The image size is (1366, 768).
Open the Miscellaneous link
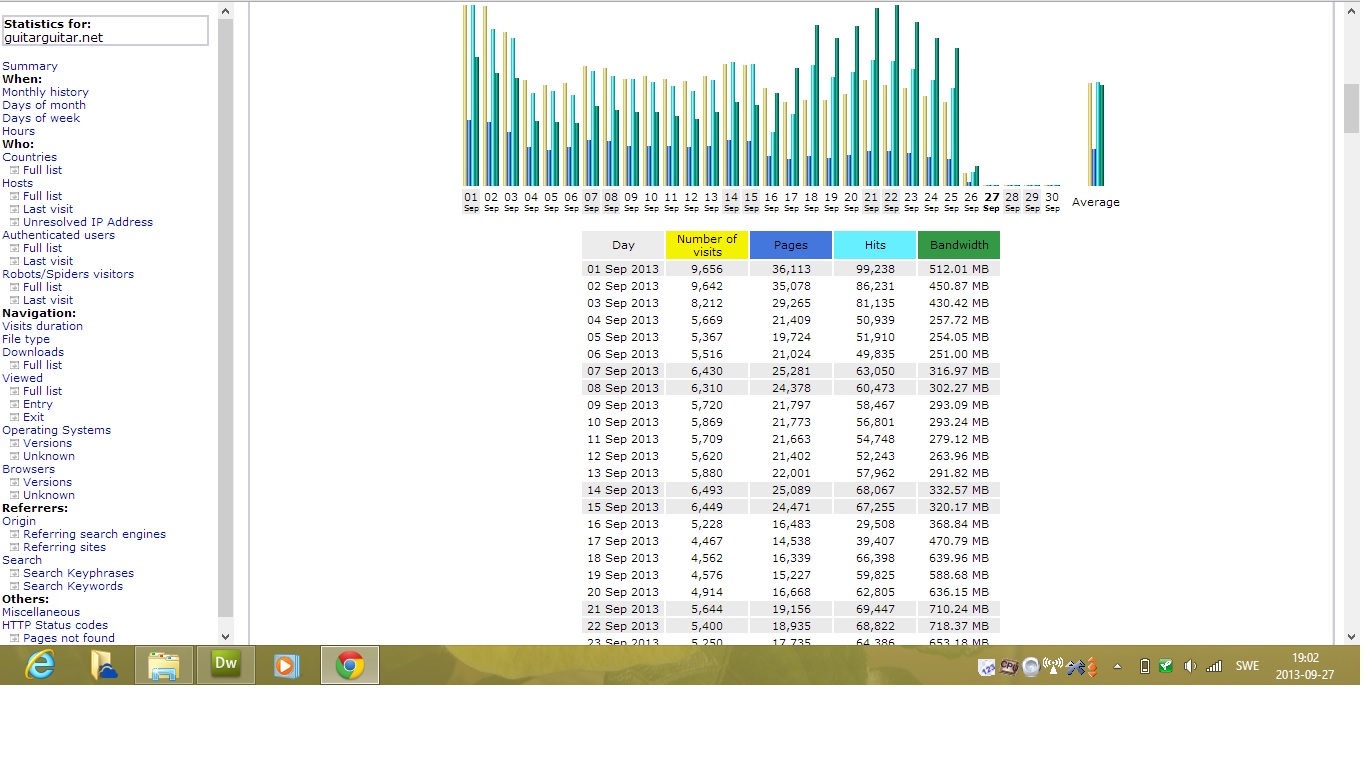(41, 612)
